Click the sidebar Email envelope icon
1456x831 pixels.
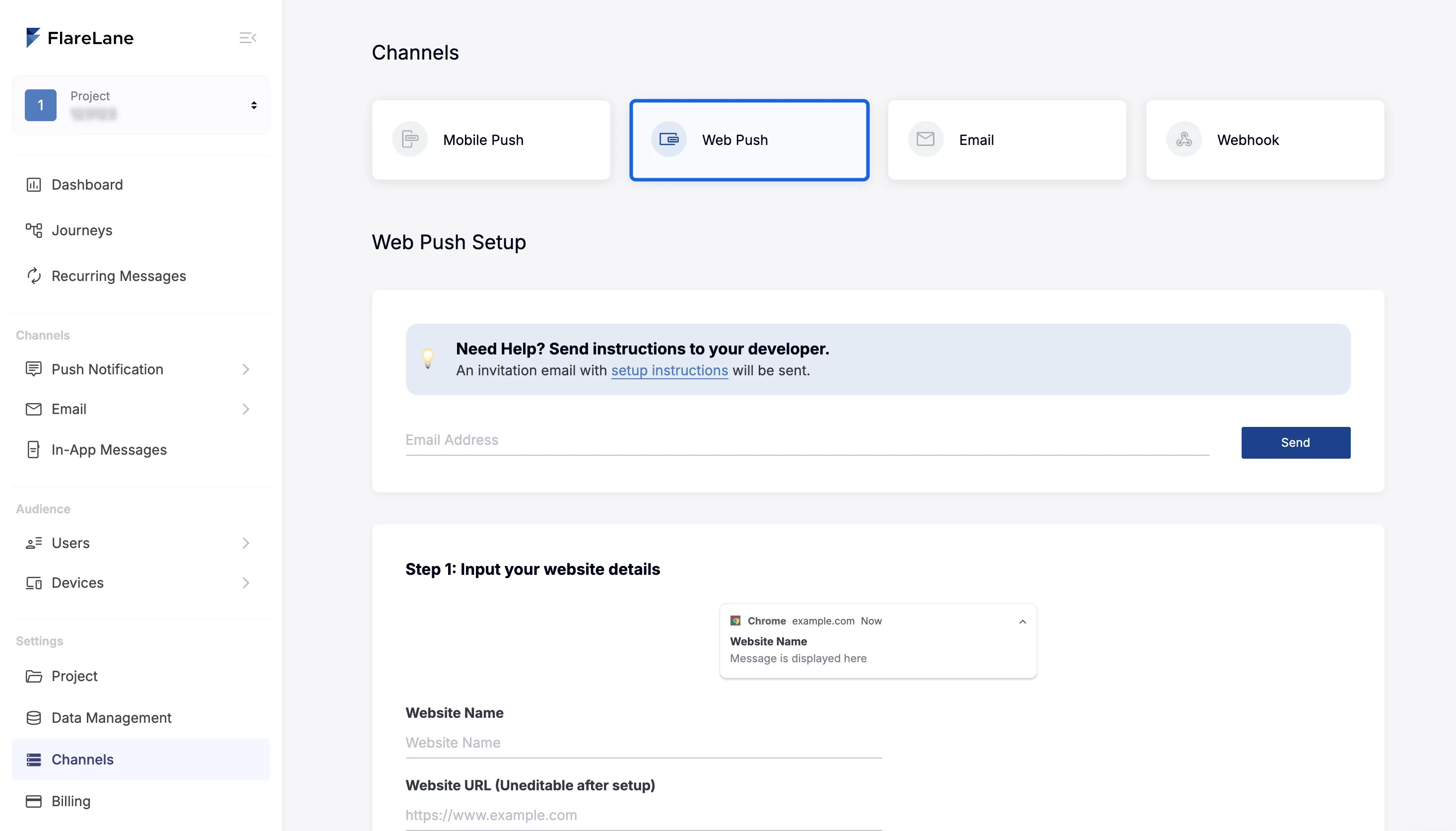(x=34, y=409)
